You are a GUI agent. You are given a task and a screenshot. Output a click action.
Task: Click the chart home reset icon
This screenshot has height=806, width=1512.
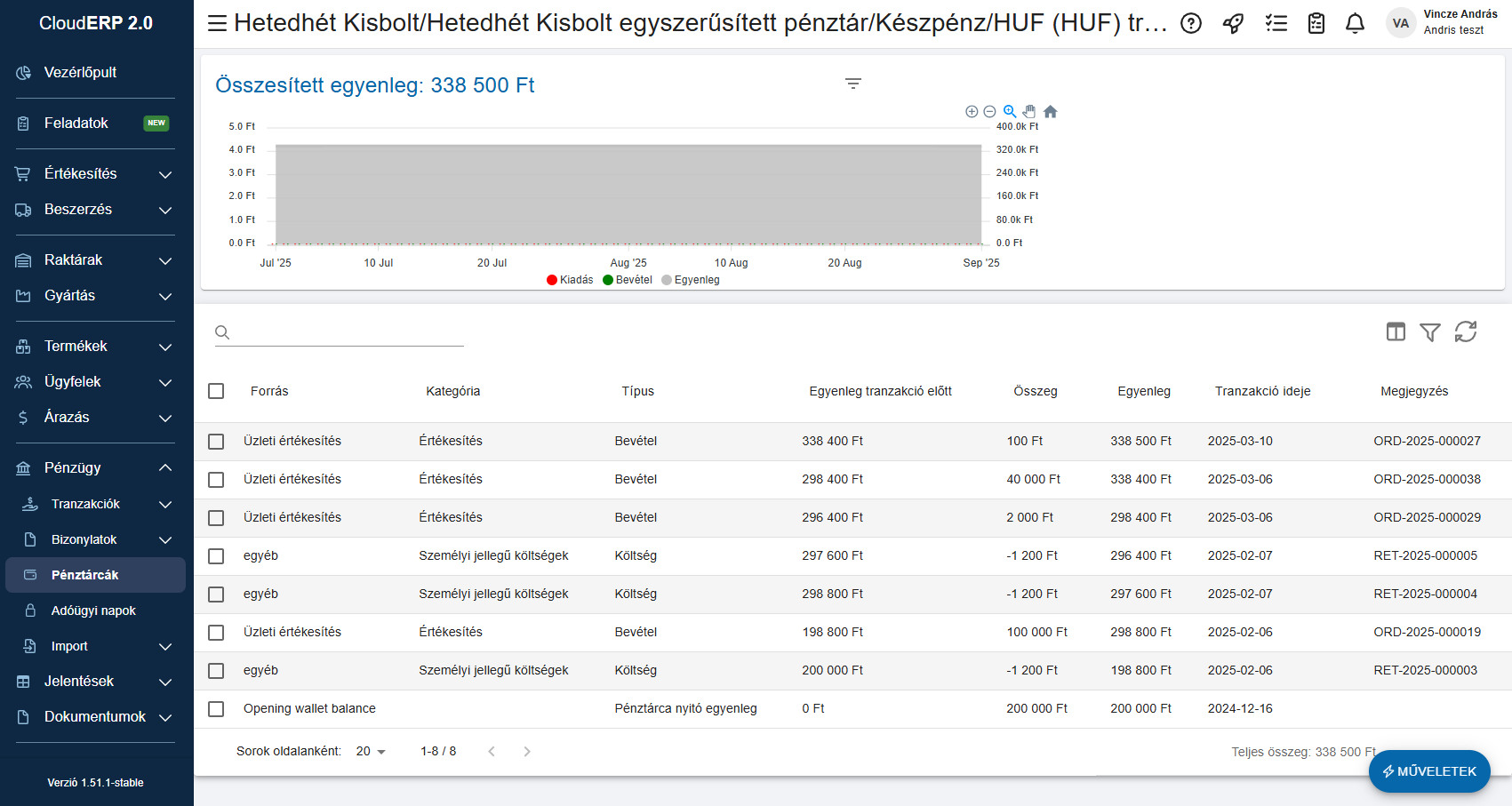1050,111
